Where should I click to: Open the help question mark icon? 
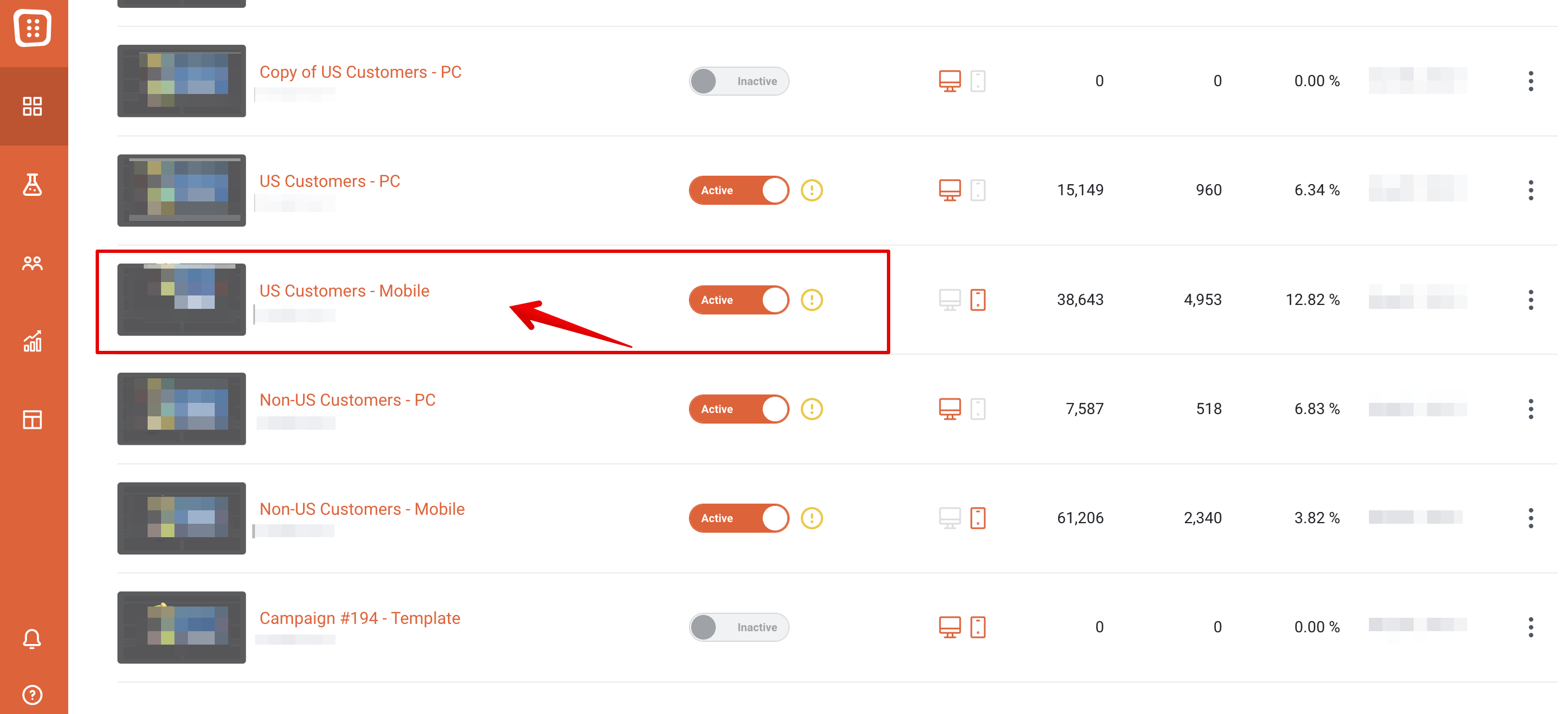click(x=32, y=694)
